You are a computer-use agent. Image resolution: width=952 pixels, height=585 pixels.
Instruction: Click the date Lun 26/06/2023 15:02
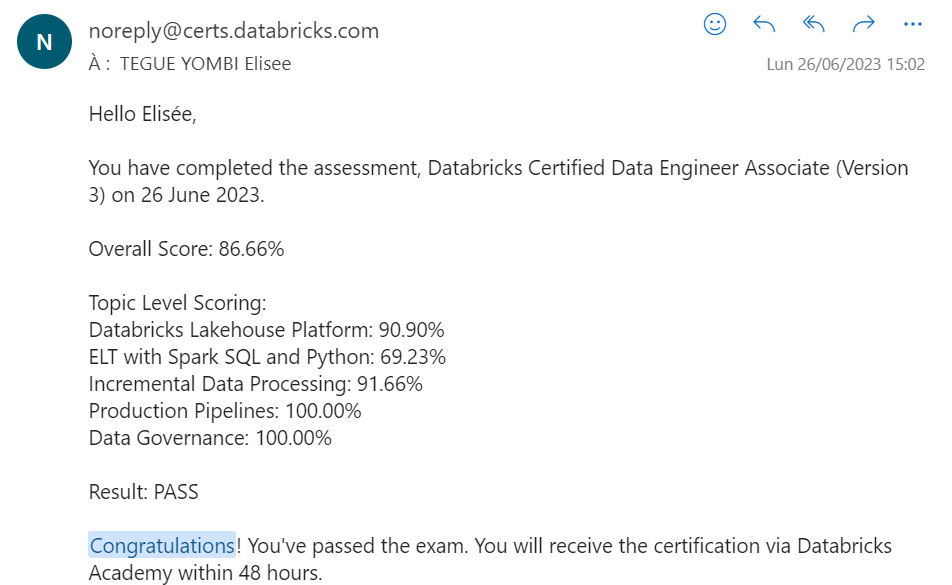(845, 64)
